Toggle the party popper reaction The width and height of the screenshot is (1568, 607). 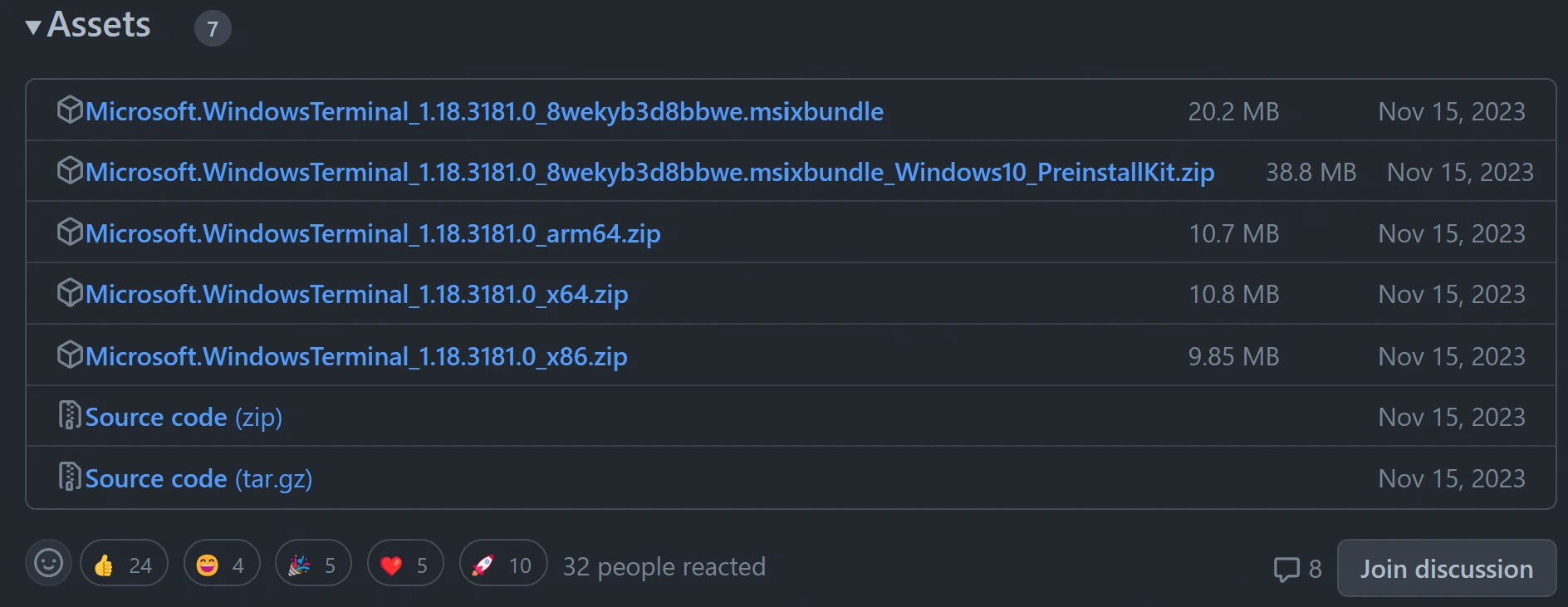312,565
